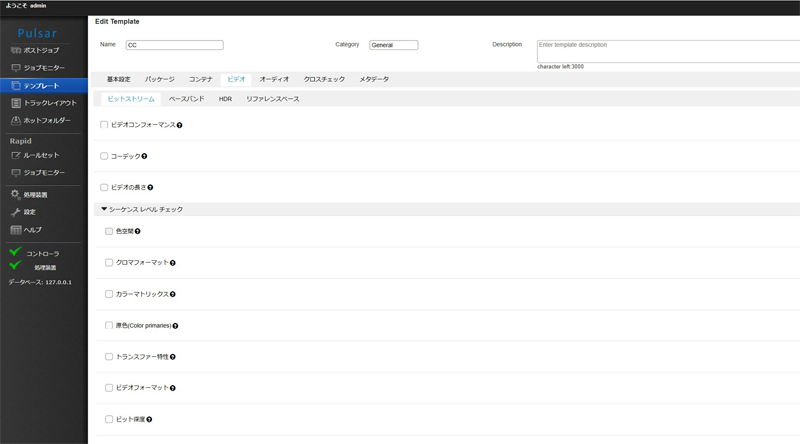Image resolution: width=800 pixels, height=444 pixels.
Task: Click the green checkmark next to 処理装置 status
Action: pos(15,265)
